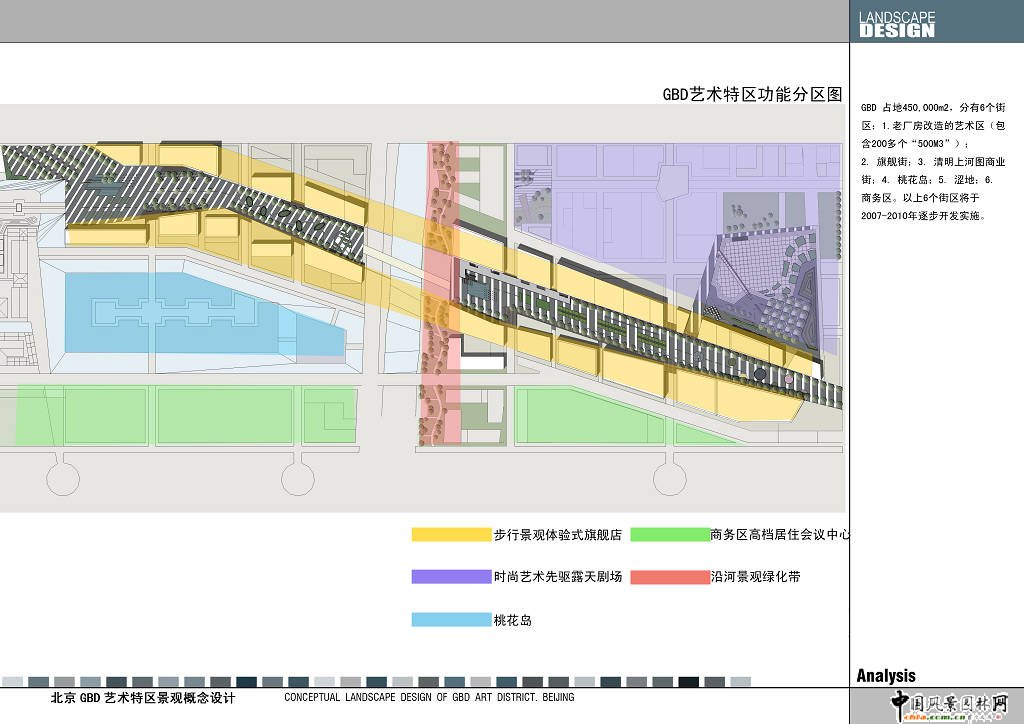Click the LANDSCAPE DESIGN header logo
This screenshot has height=724, width=1024.
click(x=897, y=24)
